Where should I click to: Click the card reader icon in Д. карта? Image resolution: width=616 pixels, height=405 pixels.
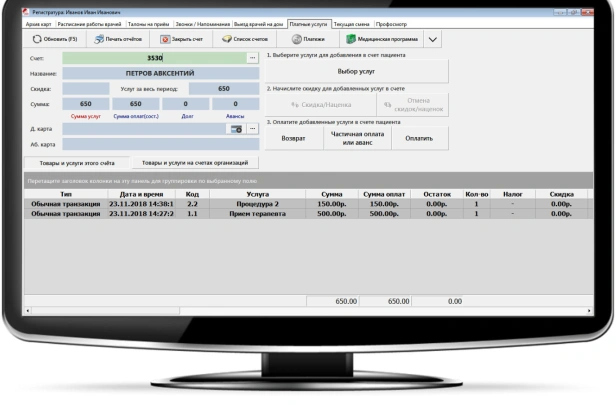tap(237, 129)
